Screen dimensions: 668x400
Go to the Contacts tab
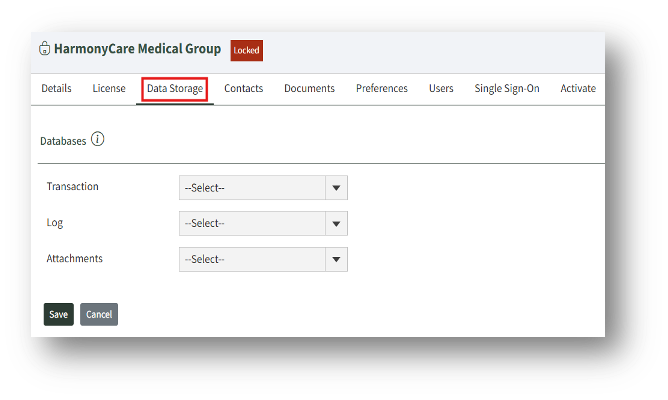pyautogui.click(x=243, y=89)
